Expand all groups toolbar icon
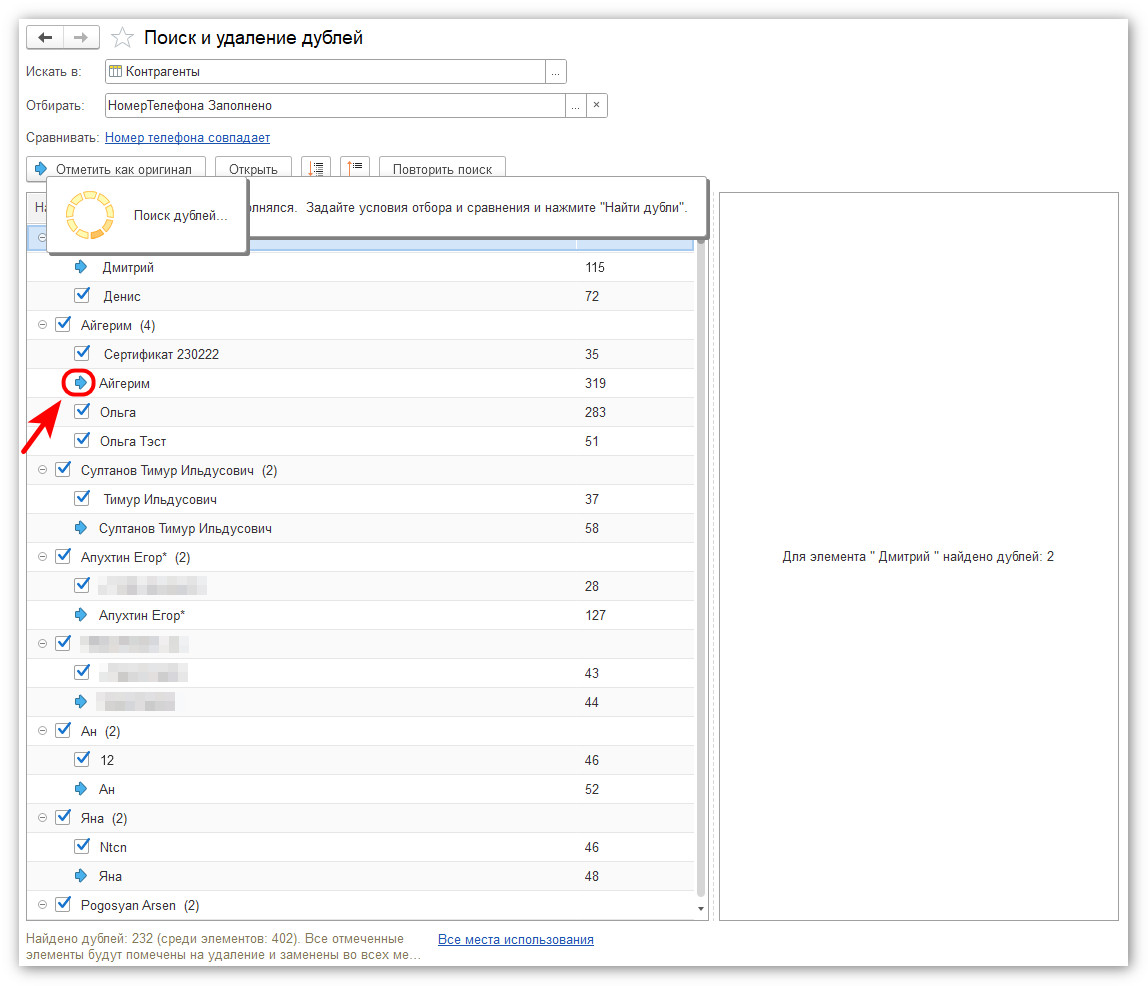 click(x=316, y=169)
